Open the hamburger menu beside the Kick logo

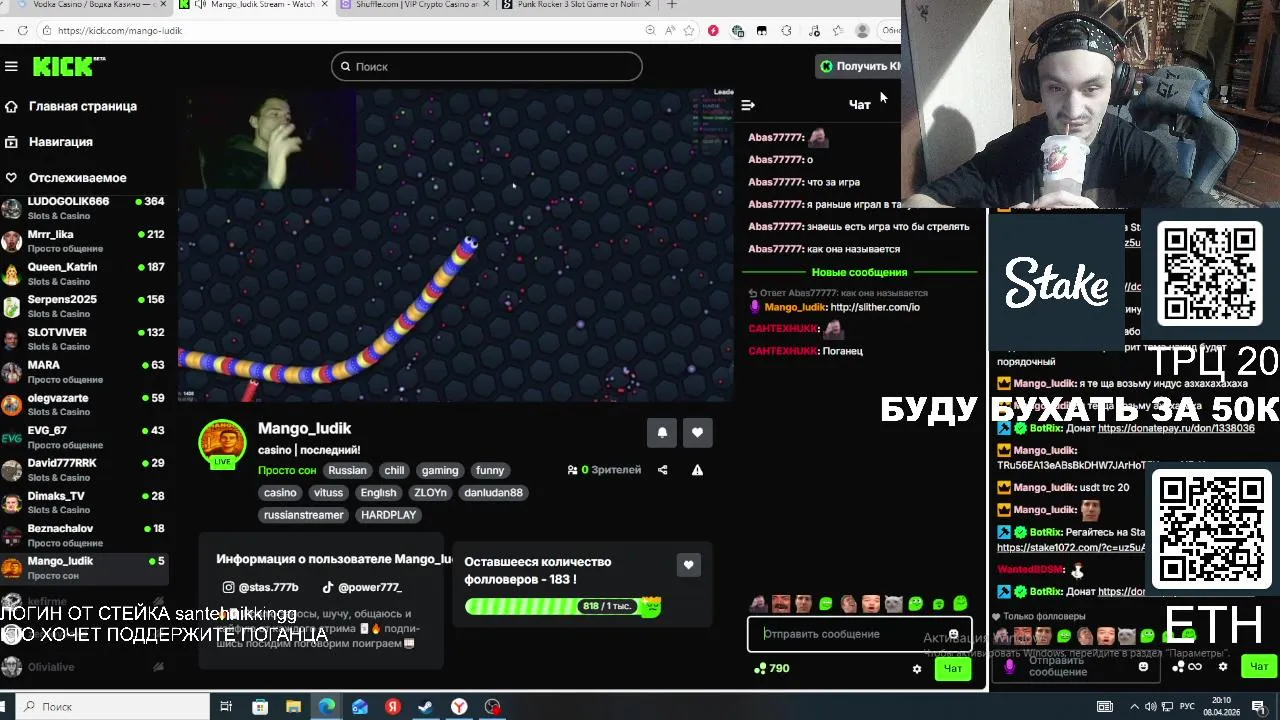click(11, 66)
